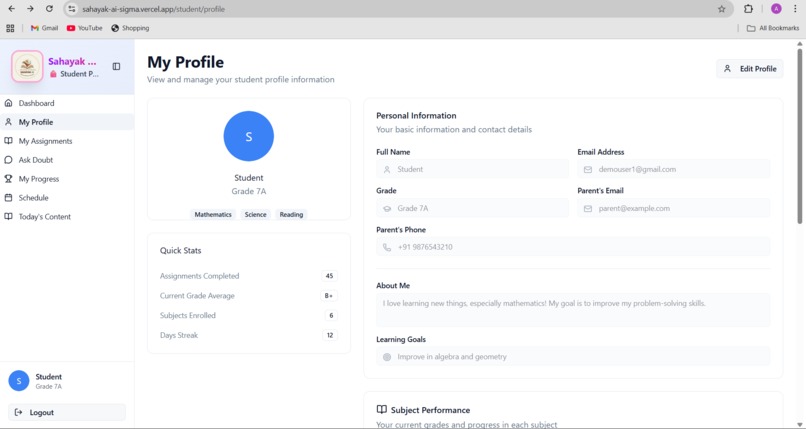
Task: Click the browser address bar URL
Action: click(x=153, y=9)
